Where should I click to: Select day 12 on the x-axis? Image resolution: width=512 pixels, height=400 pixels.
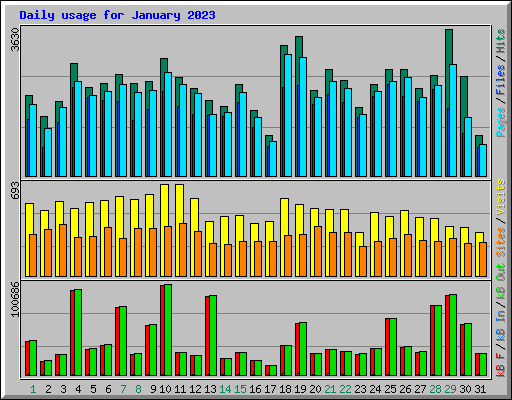tap(195, 389)
